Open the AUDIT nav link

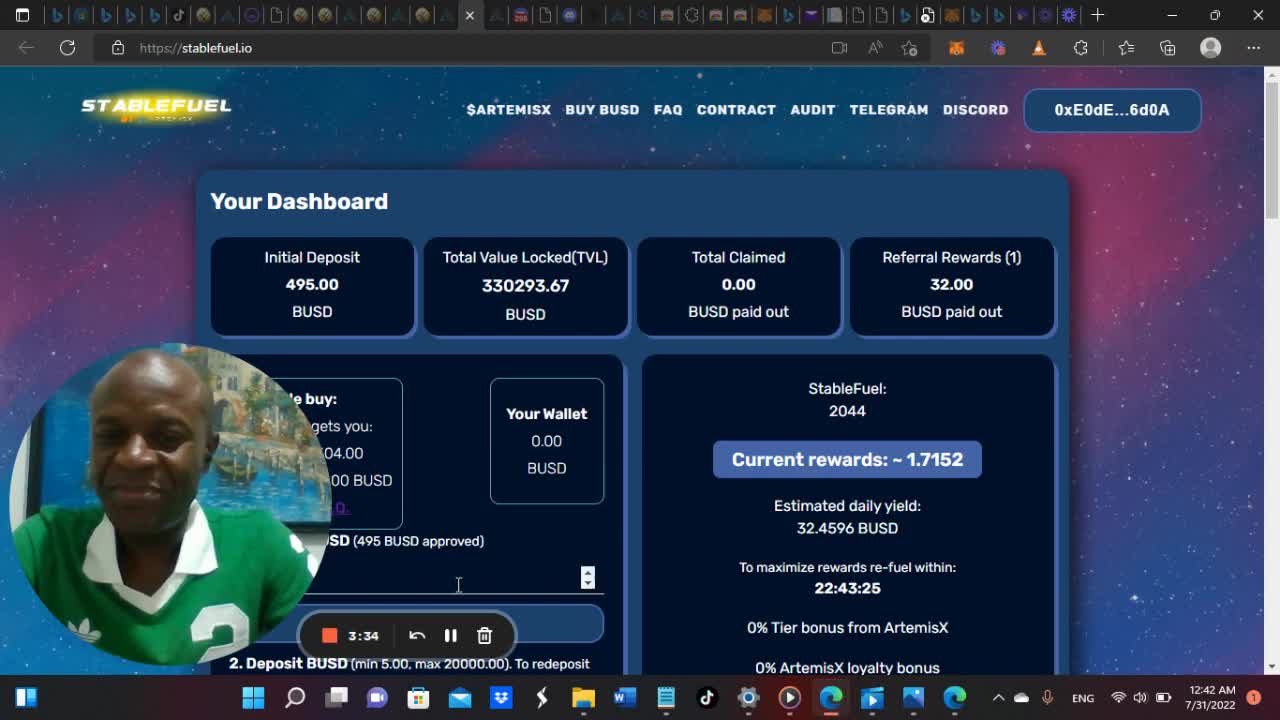coord(813,110)
